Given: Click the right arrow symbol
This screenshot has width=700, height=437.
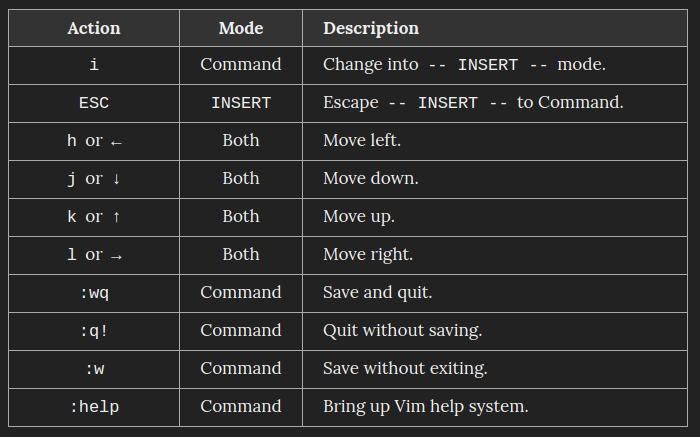Looking at the screenshot, I should tap(116, 257).
